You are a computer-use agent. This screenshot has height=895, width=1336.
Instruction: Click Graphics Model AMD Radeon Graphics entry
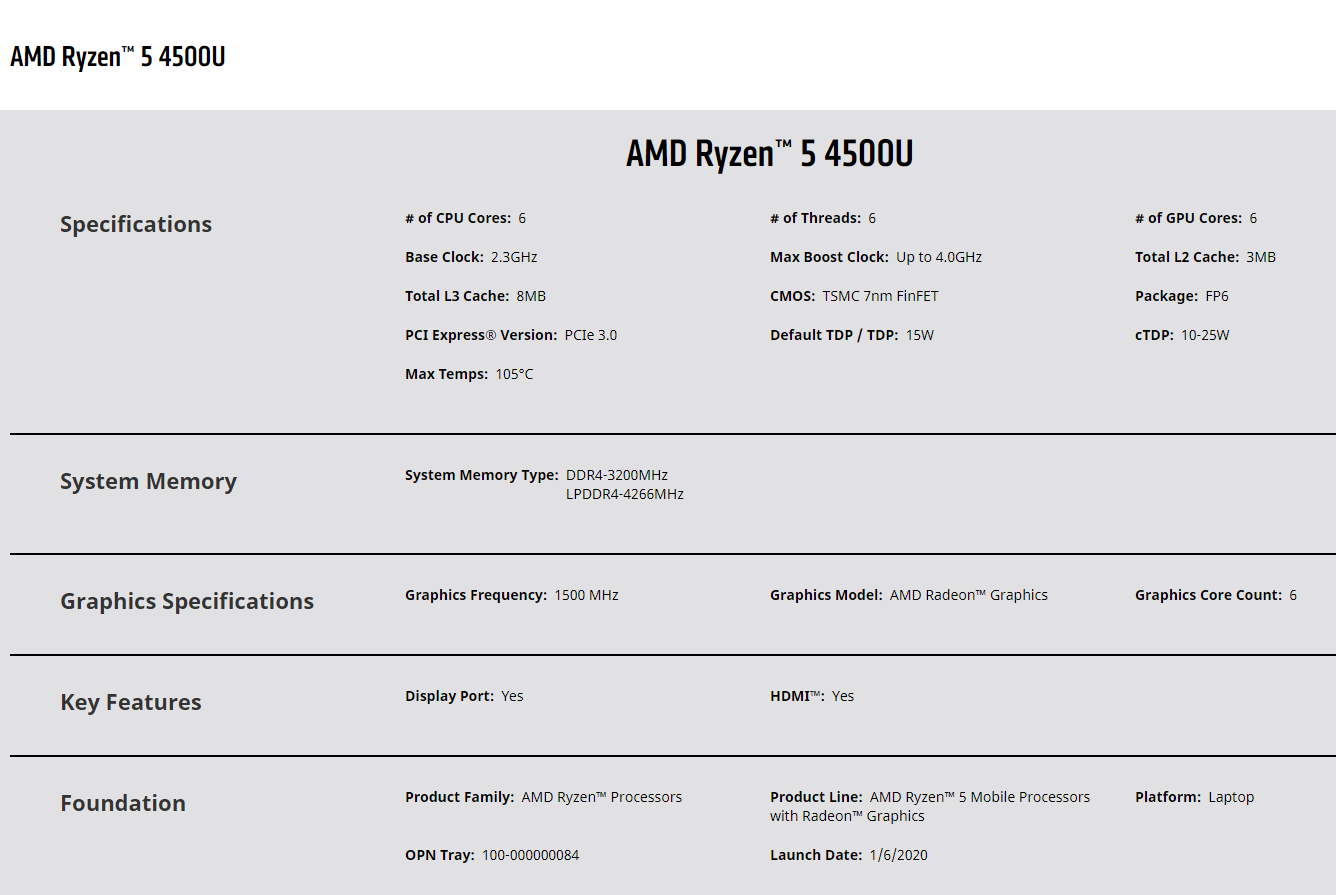909,595
